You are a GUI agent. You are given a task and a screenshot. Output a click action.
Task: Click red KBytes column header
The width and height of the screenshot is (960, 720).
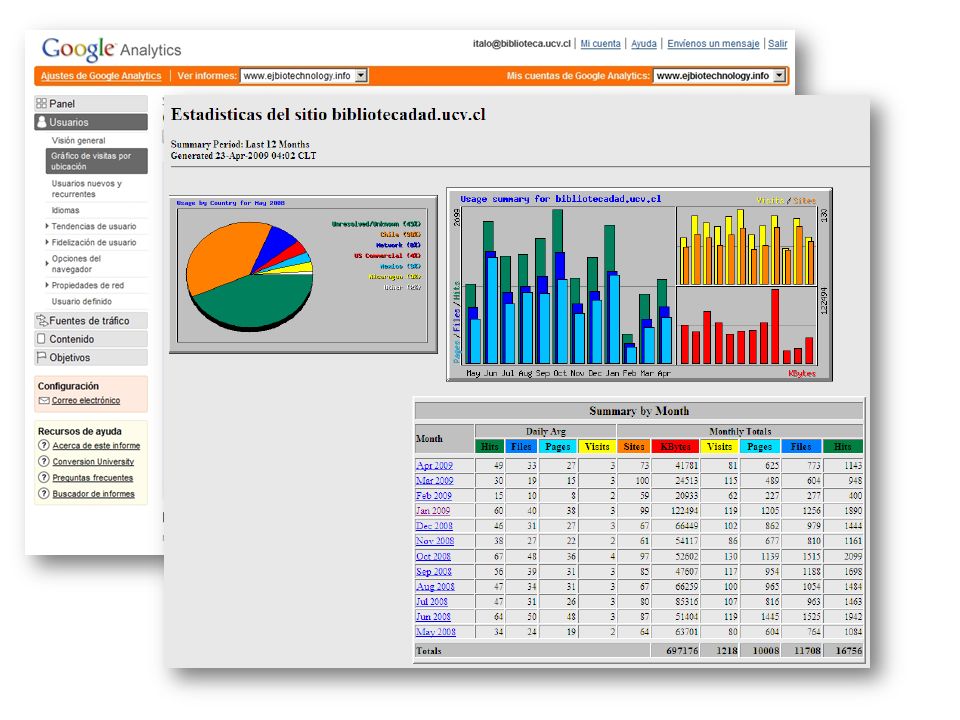[x=675, y=446]
